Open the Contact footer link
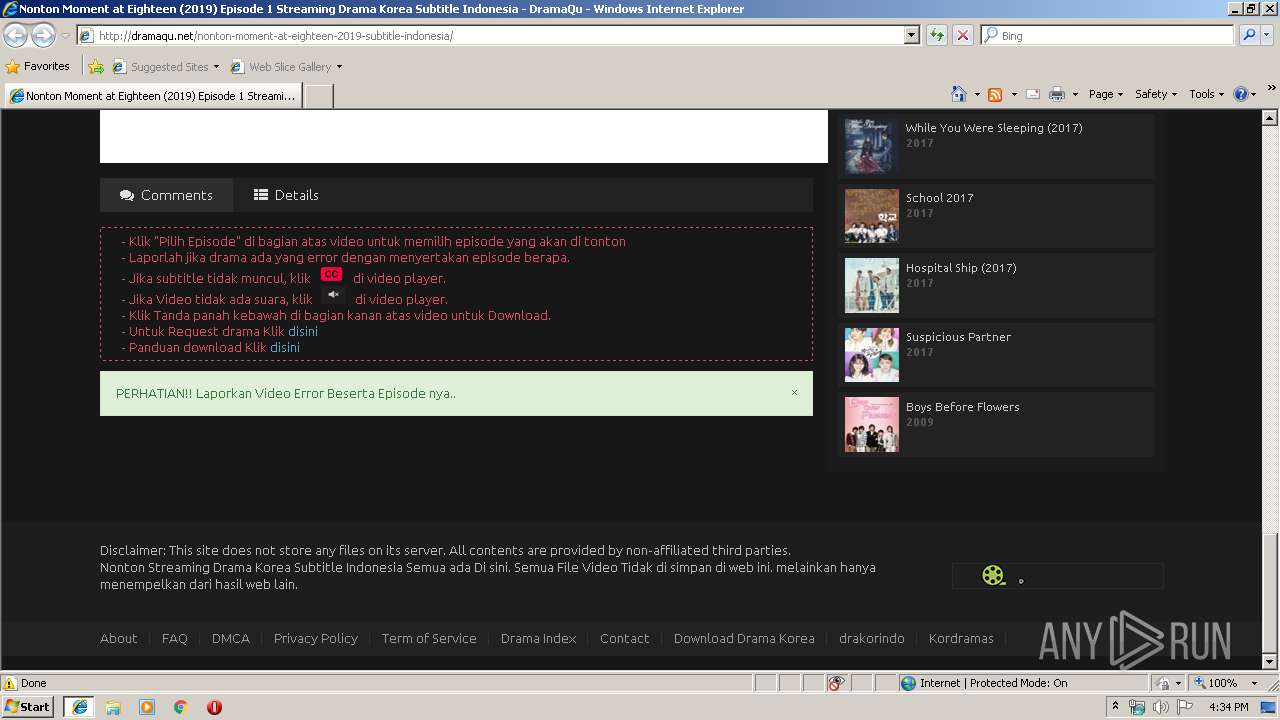This screenshot has height=720, width=1280. point(625,638)
